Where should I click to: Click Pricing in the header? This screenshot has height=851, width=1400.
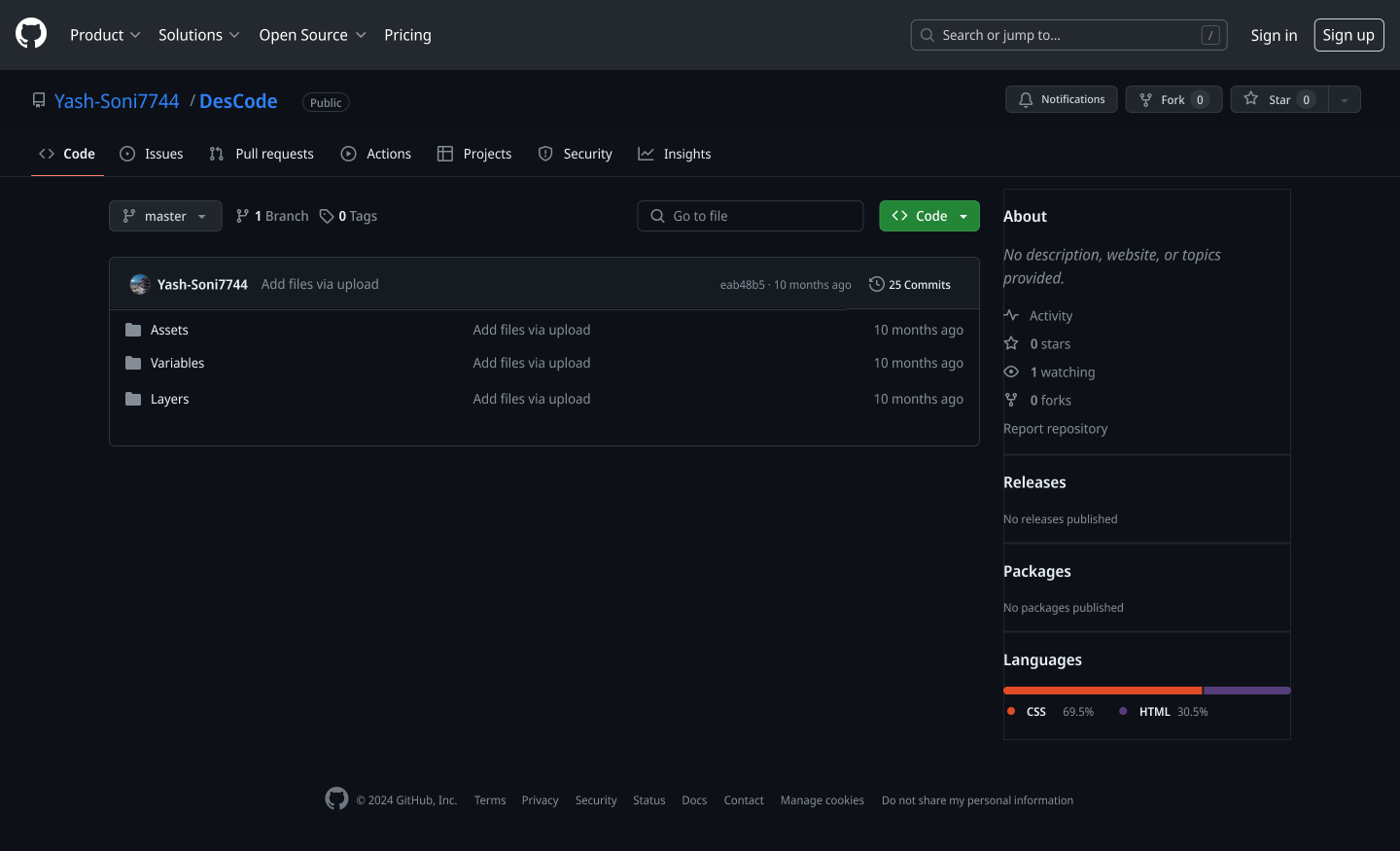pos(407,35)
